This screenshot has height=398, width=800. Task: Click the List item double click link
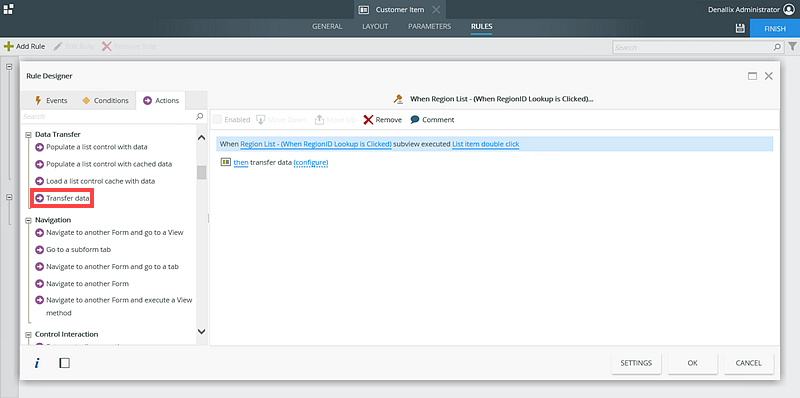click(486, 144)
